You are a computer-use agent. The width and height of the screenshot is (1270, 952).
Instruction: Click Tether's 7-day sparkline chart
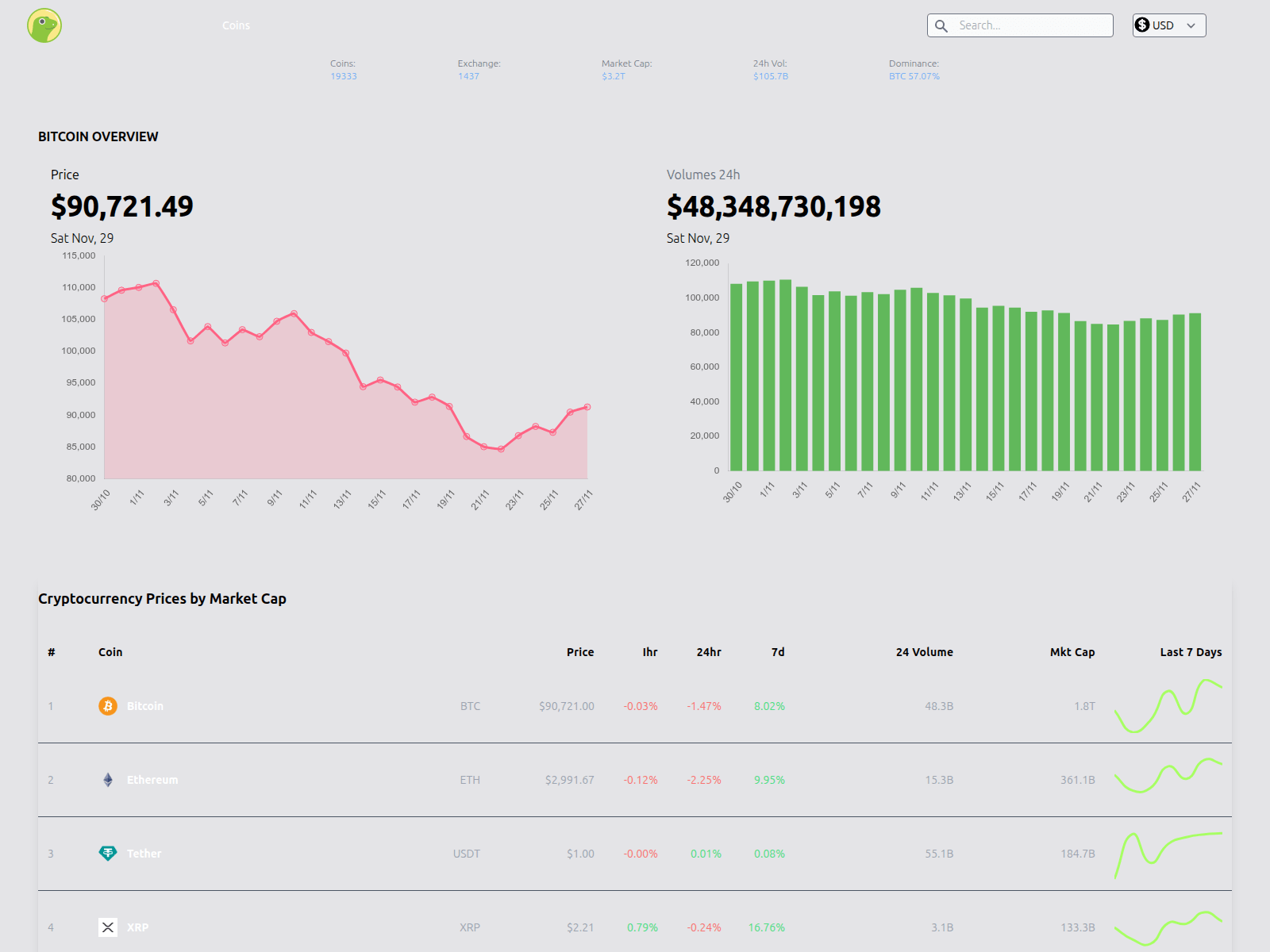point(1168,854)
